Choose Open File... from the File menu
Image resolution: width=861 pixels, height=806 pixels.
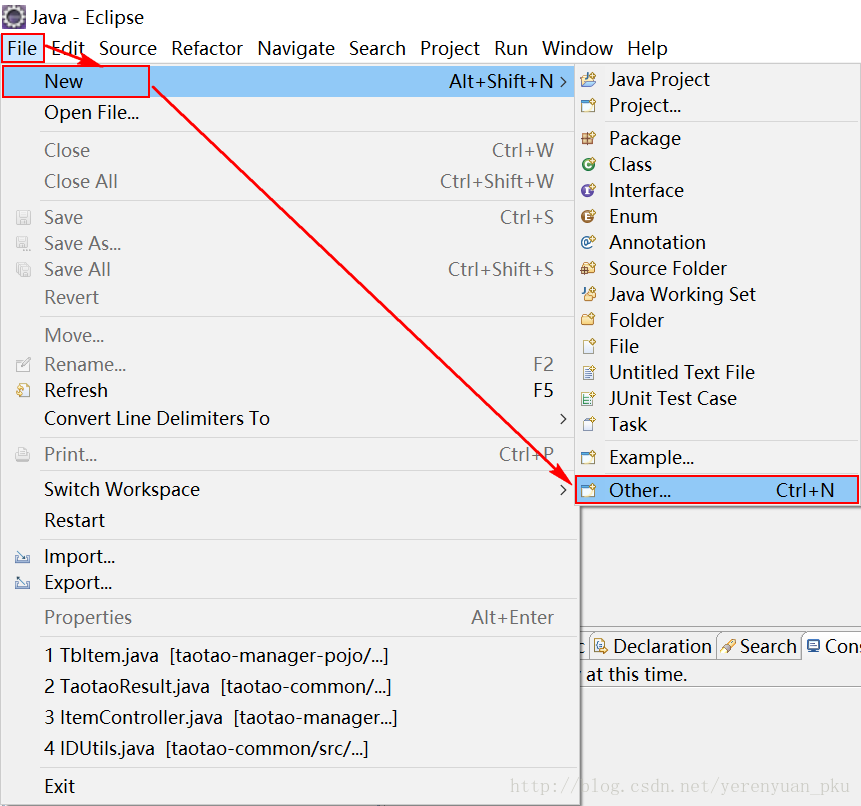(288, 113)
